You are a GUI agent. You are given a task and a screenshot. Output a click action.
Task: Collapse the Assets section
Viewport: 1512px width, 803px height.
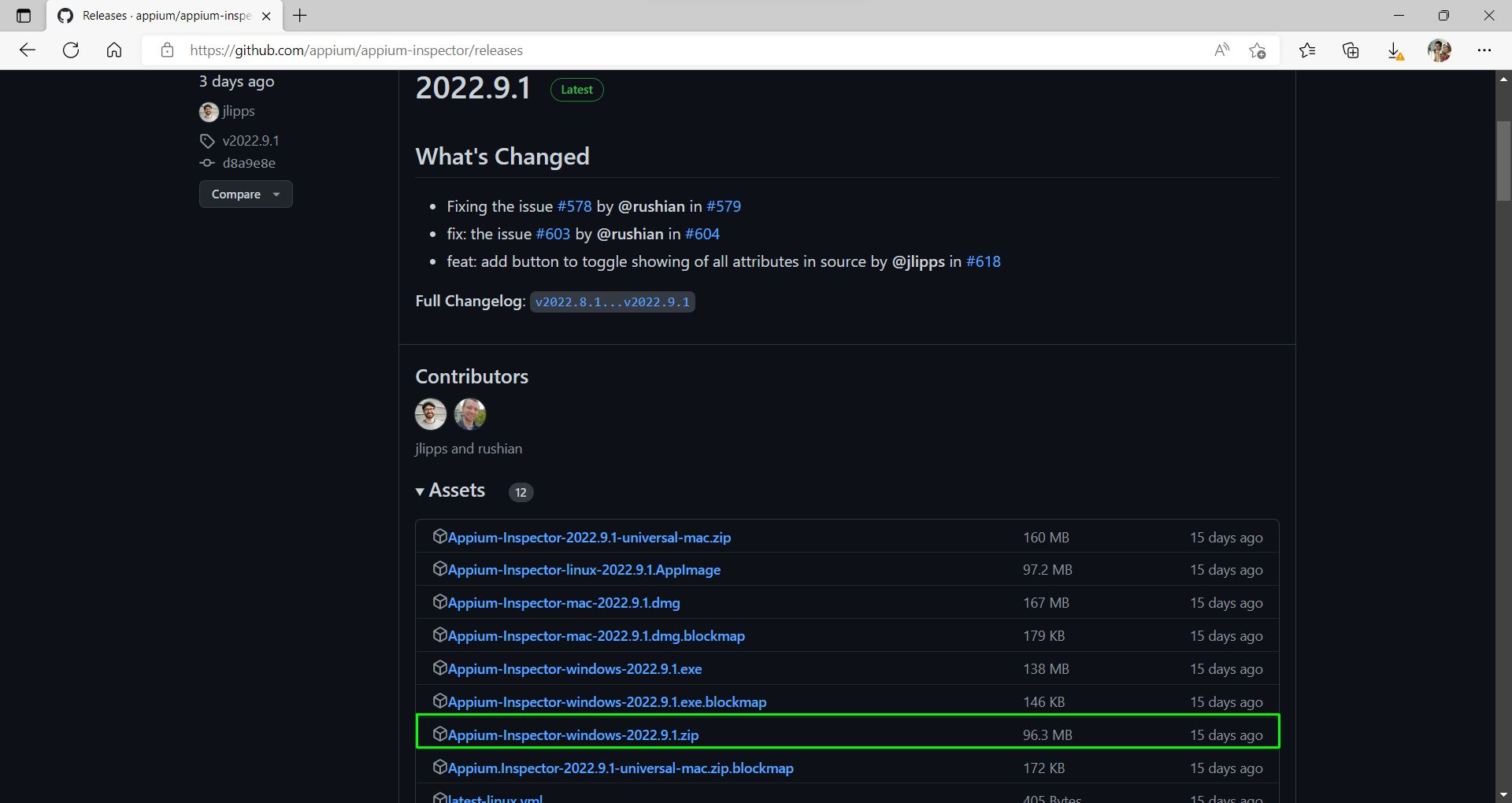coord(450,490)
